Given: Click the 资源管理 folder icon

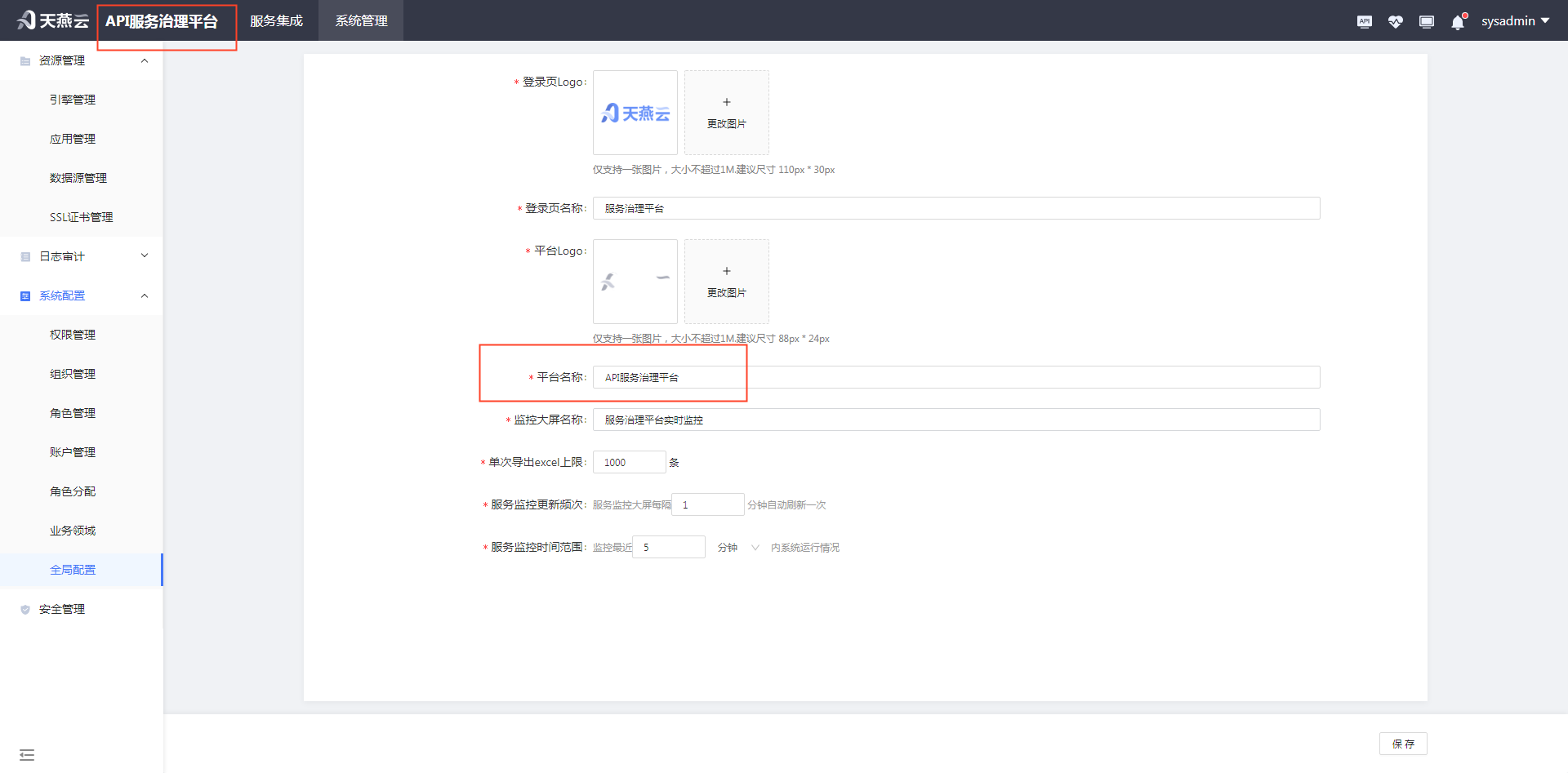Looking at the screenshot, I should click(x=25, y=61).
